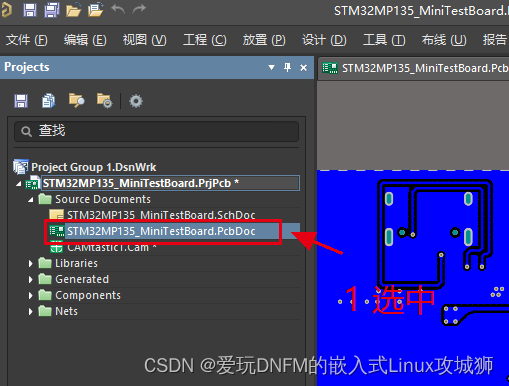Select the Nets folder label
Image resolution: width=509 pixels, height=386 pixels.
(x=66, y=311)
